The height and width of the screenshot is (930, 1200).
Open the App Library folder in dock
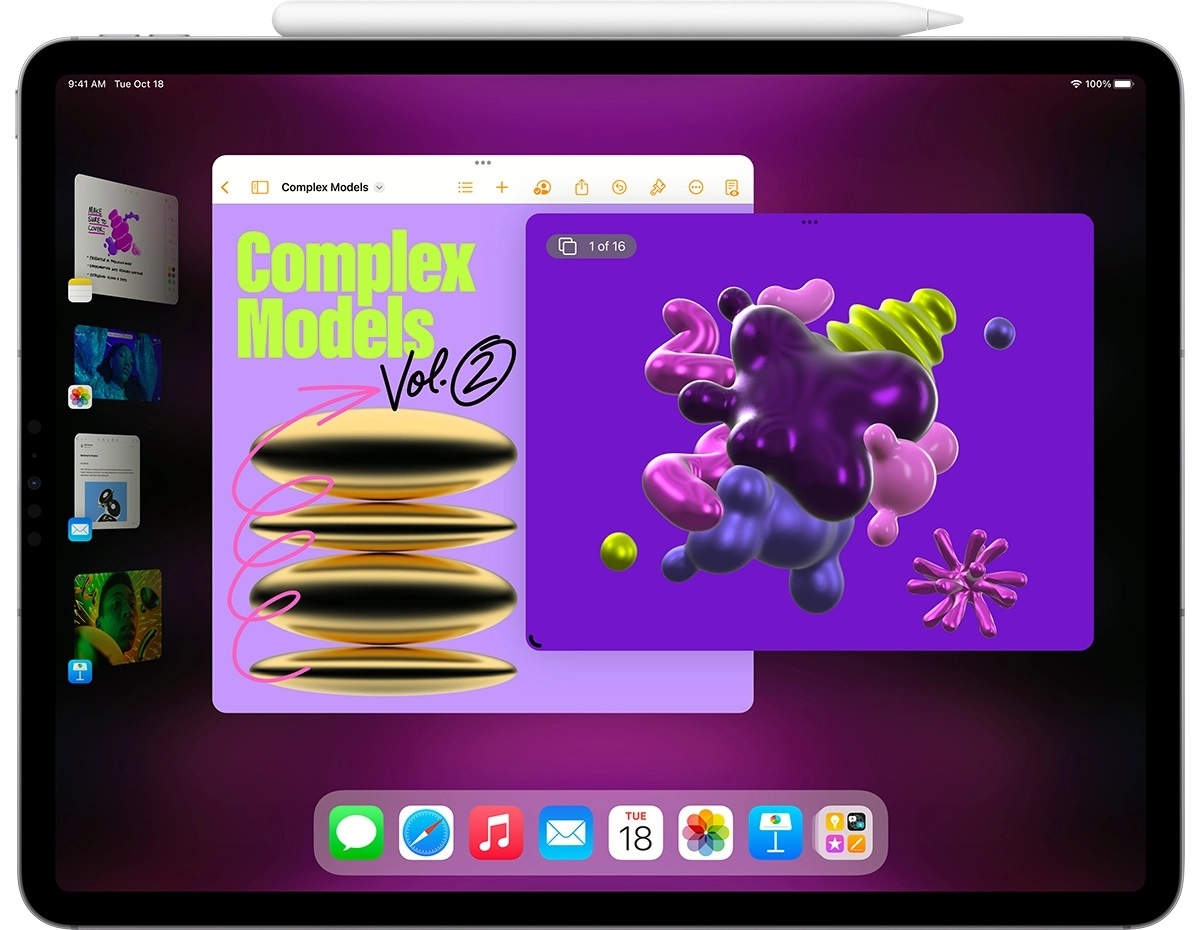tap(844, 833)
